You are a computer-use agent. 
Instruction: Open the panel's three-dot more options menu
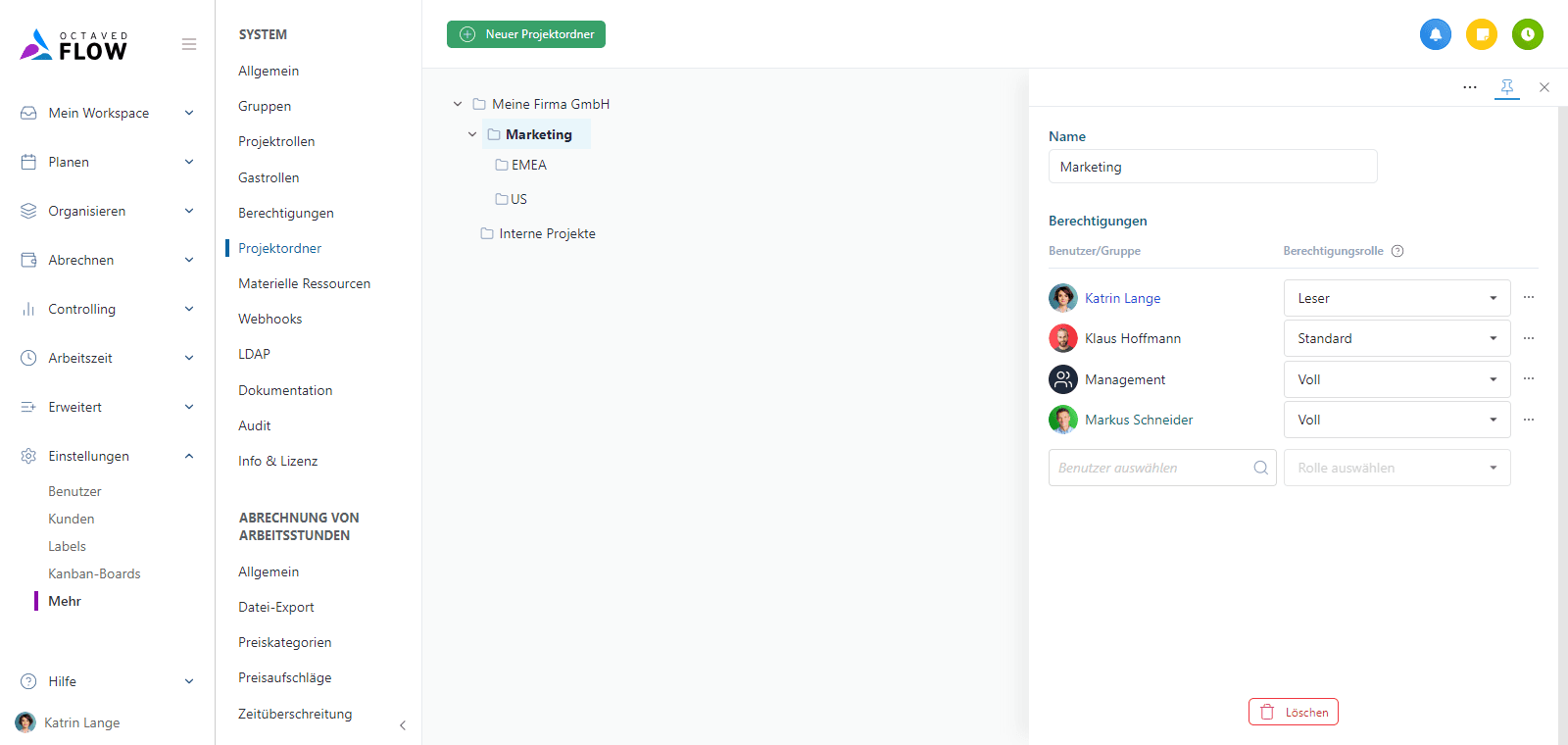pos(1469,87)
